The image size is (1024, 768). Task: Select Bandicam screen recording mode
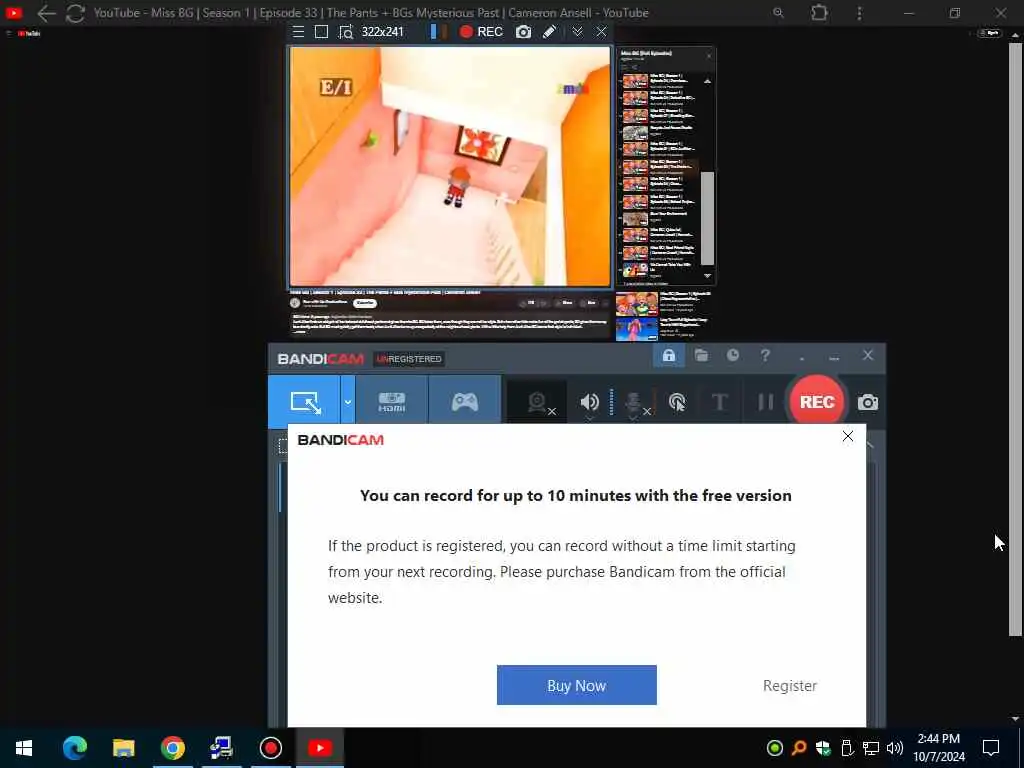click(304, 402)
